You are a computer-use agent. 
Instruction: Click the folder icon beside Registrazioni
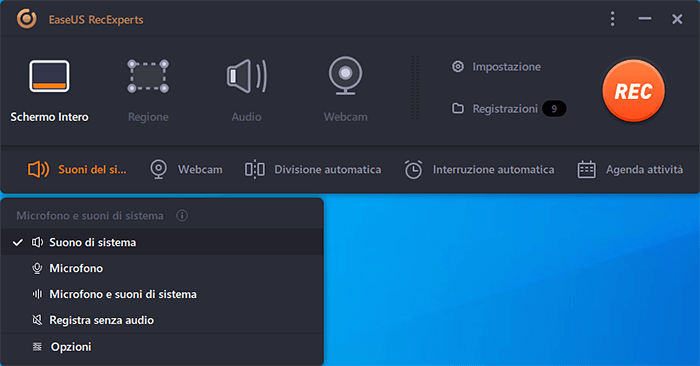(x=458, y=108)
